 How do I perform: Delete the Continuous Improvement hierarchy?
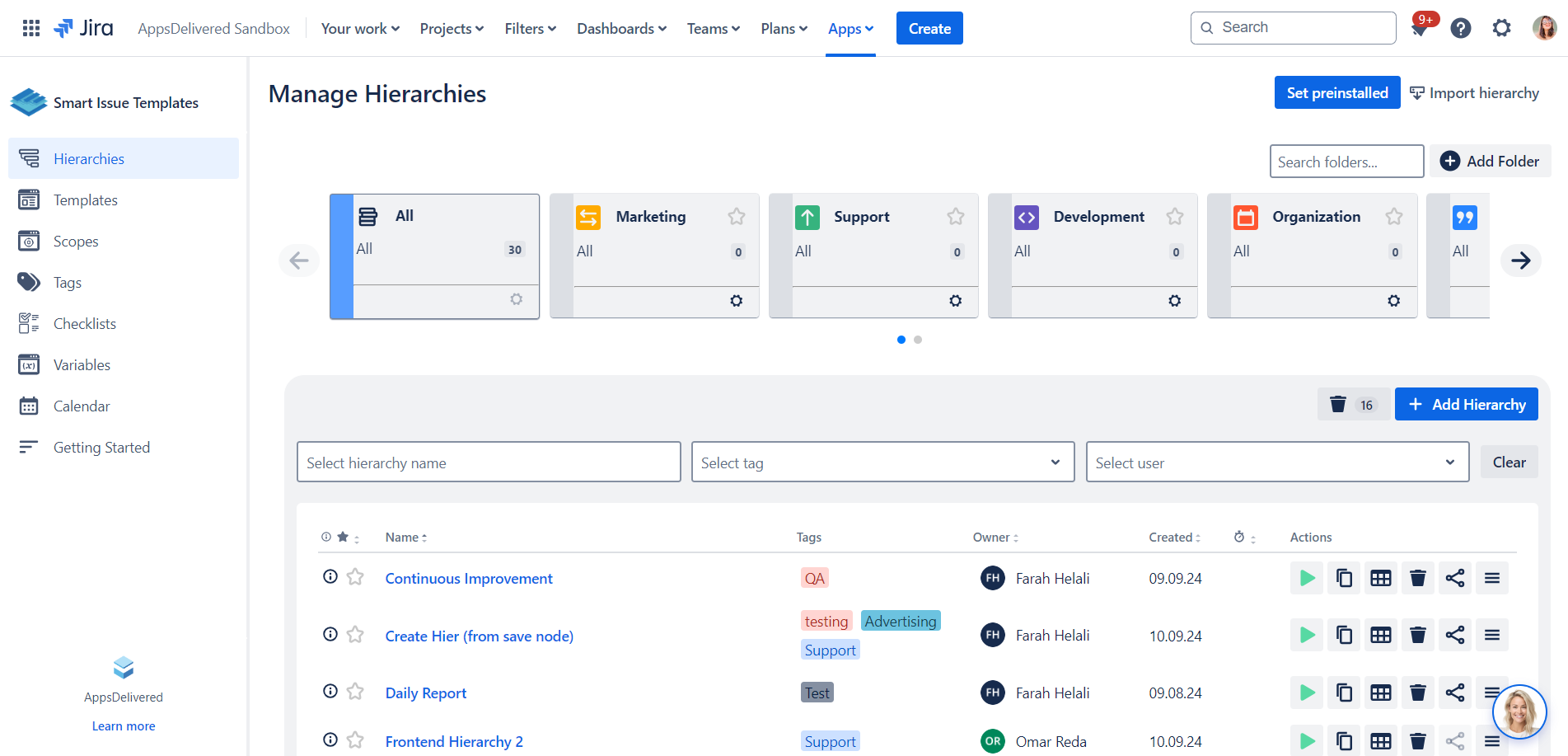1418,578
